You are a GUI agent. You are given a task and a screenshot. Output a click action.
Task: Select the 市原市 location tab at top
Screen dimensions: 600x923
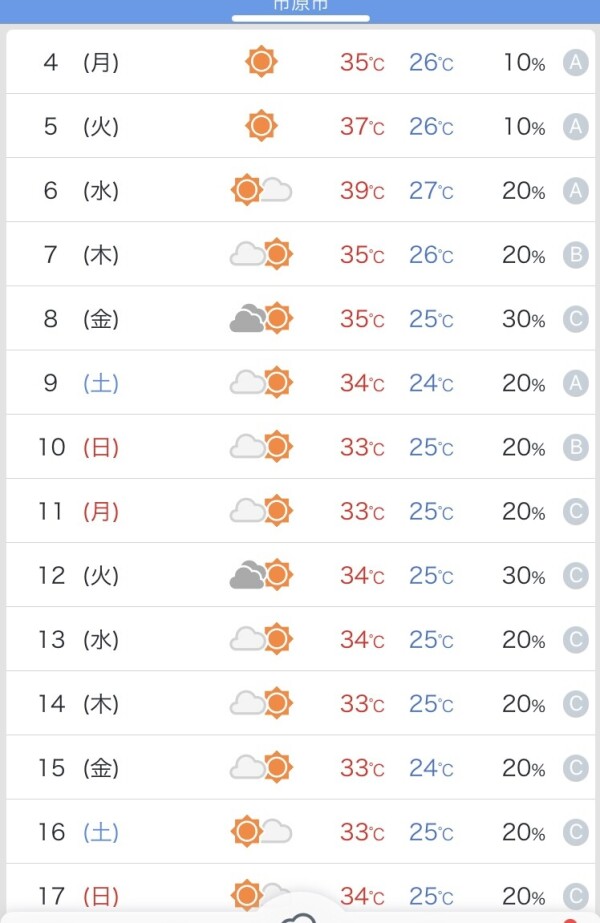pos(300,7)
